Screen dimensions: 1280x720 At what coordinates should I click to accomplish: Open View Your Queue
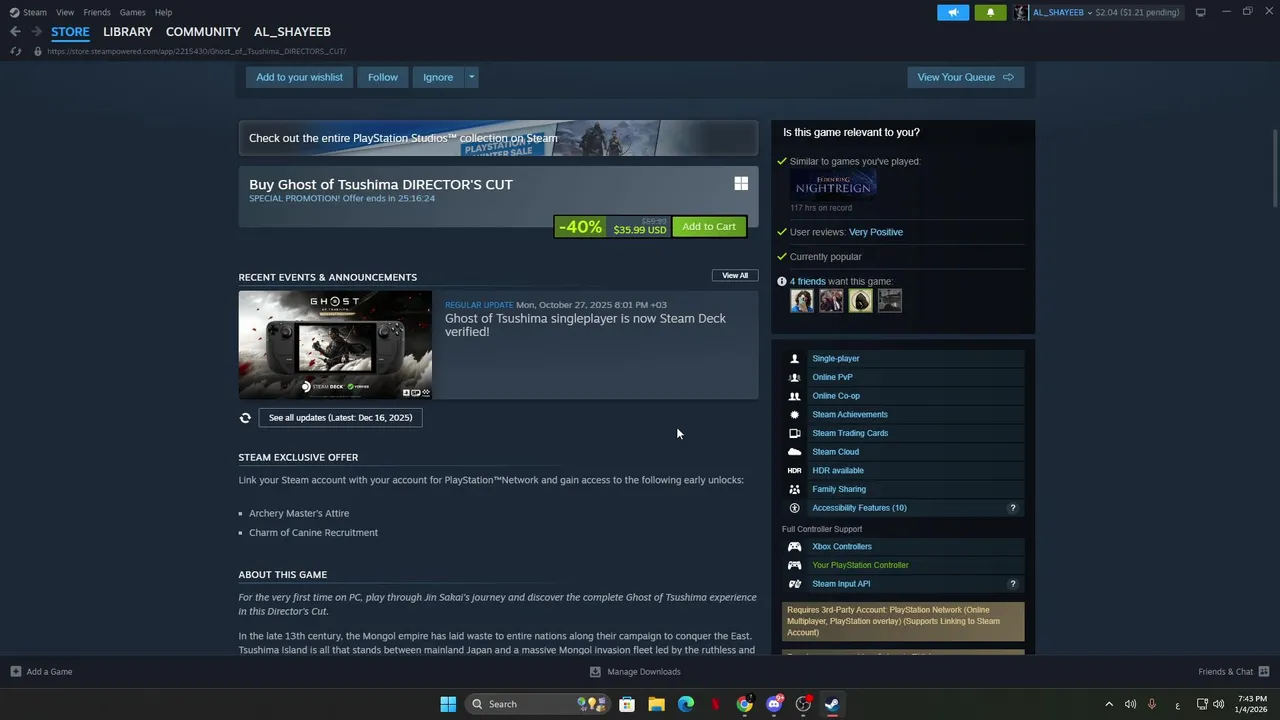point(965,77)
